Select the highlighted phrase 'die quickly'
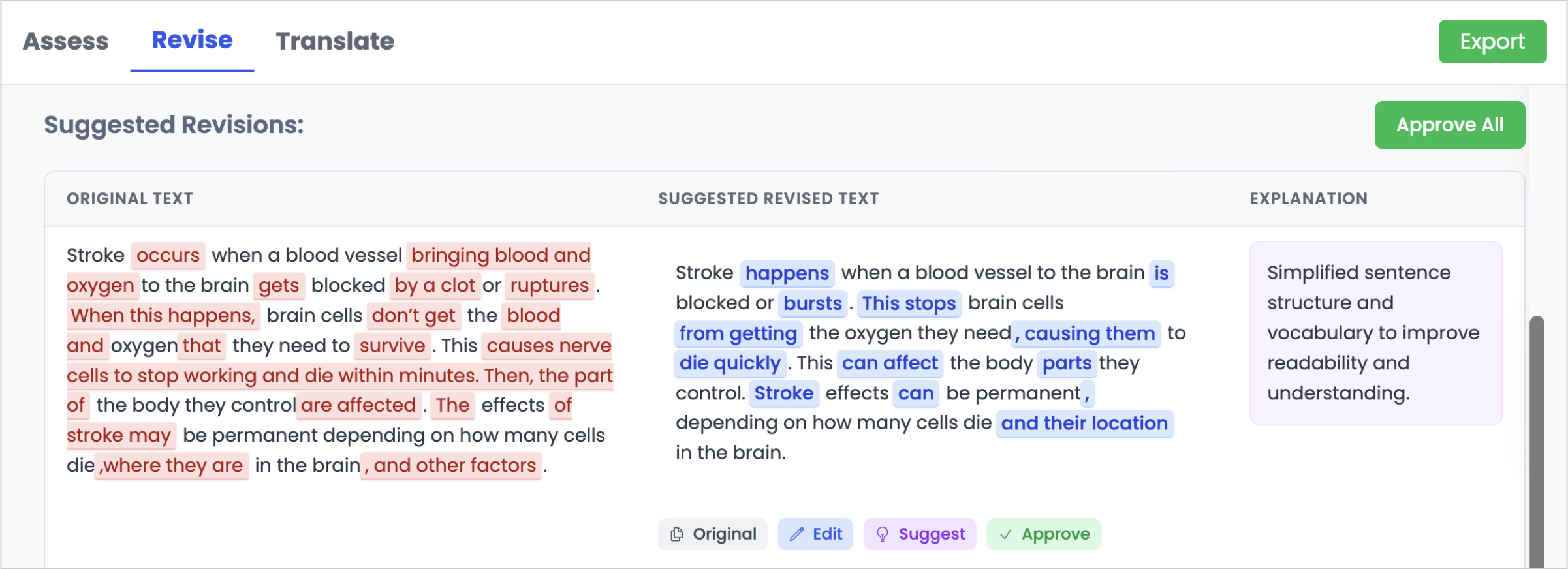This screenshot has width=1568, height=569. [x=729, y=363]
